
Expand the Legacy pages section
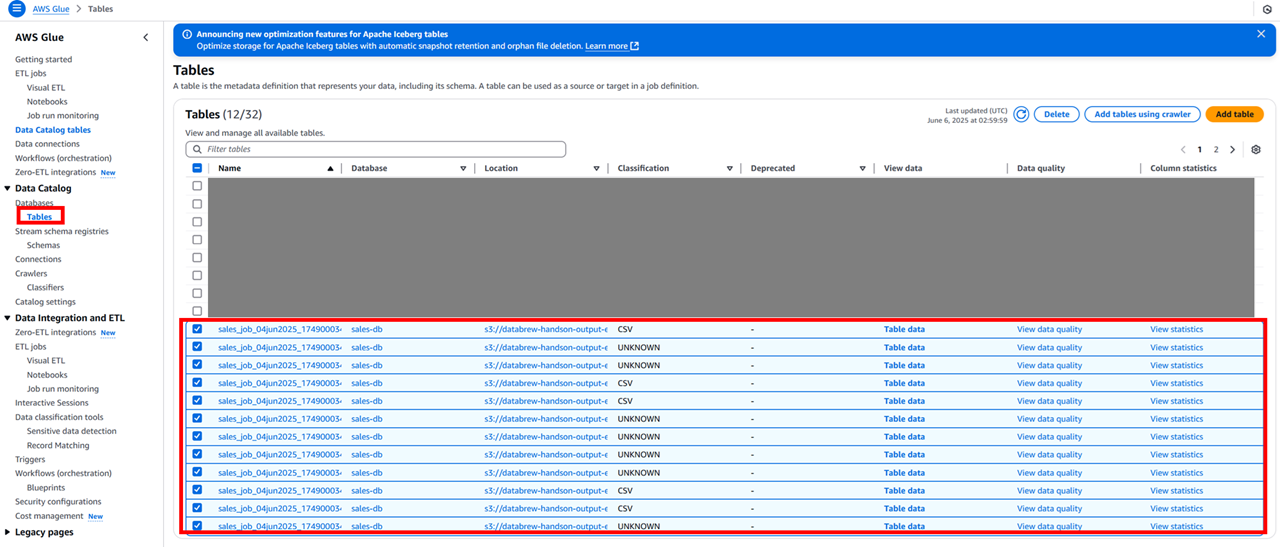8,532
